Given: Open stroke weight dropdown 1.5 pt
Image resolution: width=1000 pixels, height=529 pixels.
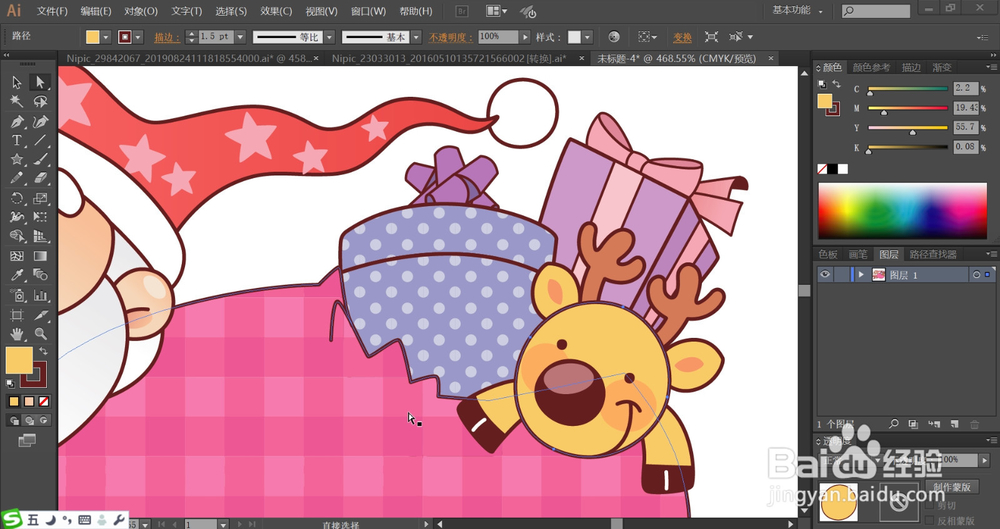Looking at the screenshot, I should coord(240,37).
